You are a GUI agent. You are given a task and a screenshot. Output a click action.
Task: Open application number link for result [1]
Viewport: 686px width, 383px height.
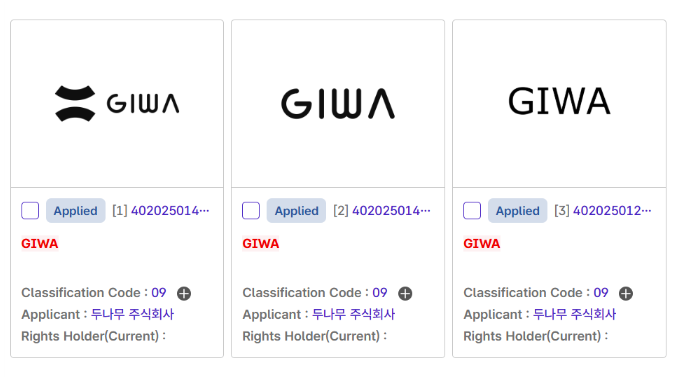(x=170, y=211)
